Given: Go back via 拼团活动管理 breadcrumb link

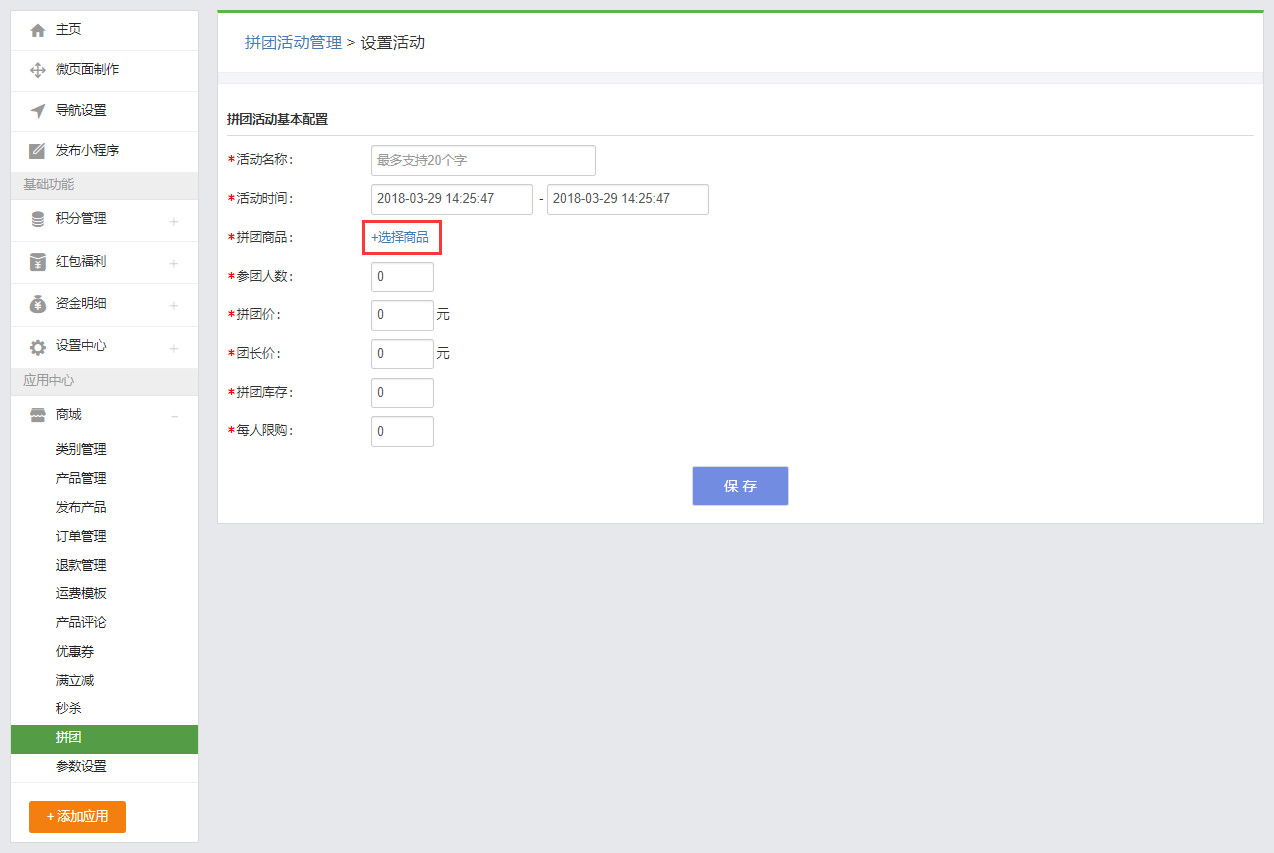Looking at the screenshot, I should 293,43.
